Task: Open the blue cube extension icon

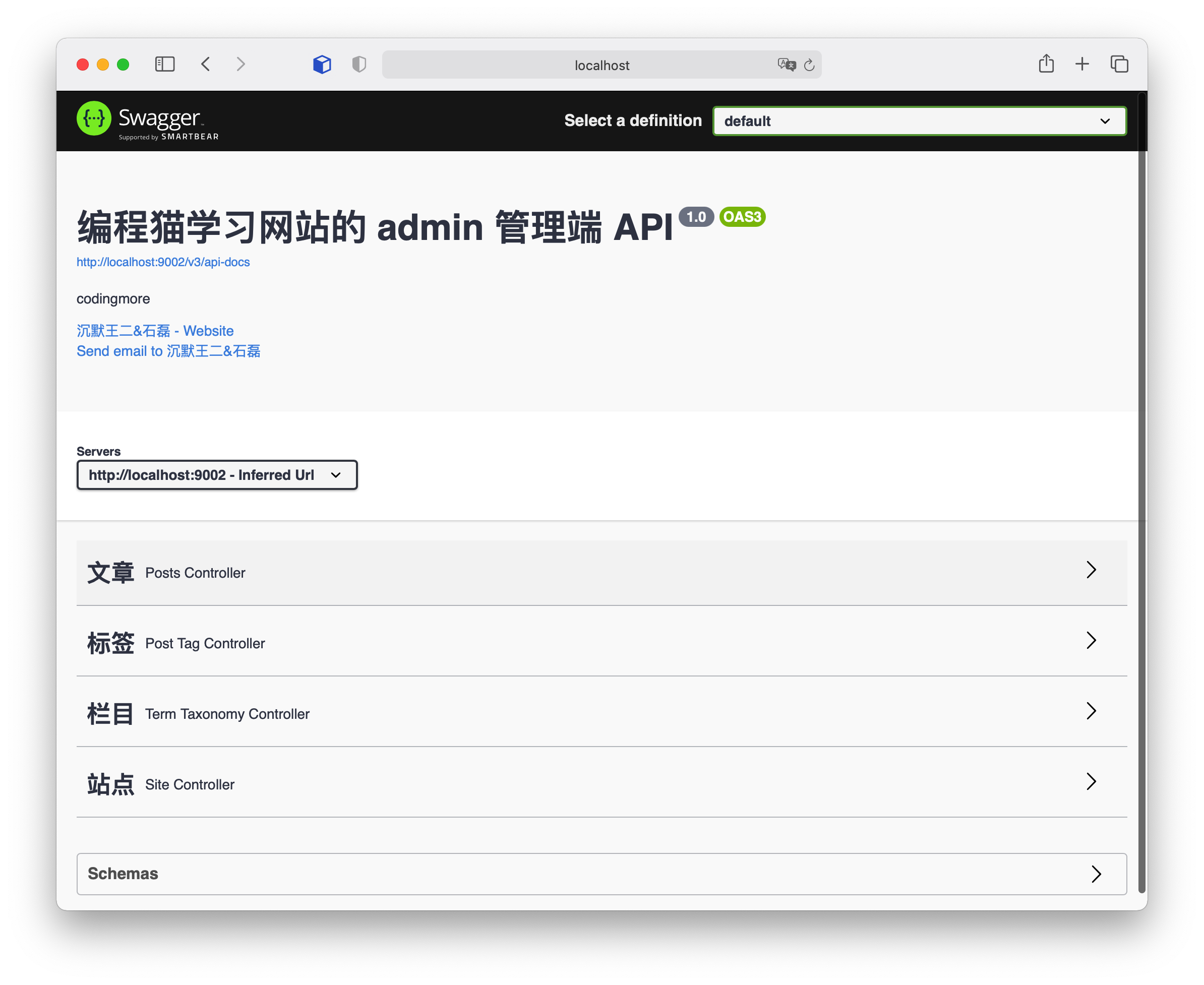Action: coord(322,64)
